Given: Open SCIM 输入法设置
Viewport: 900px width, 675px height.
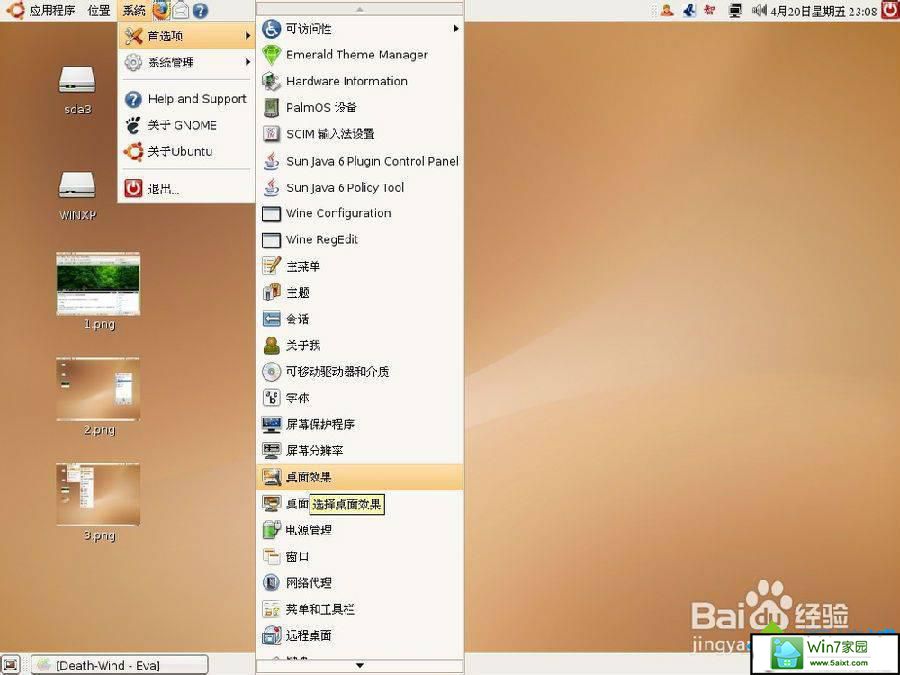Looking at the screenshot, I should 360,134.
